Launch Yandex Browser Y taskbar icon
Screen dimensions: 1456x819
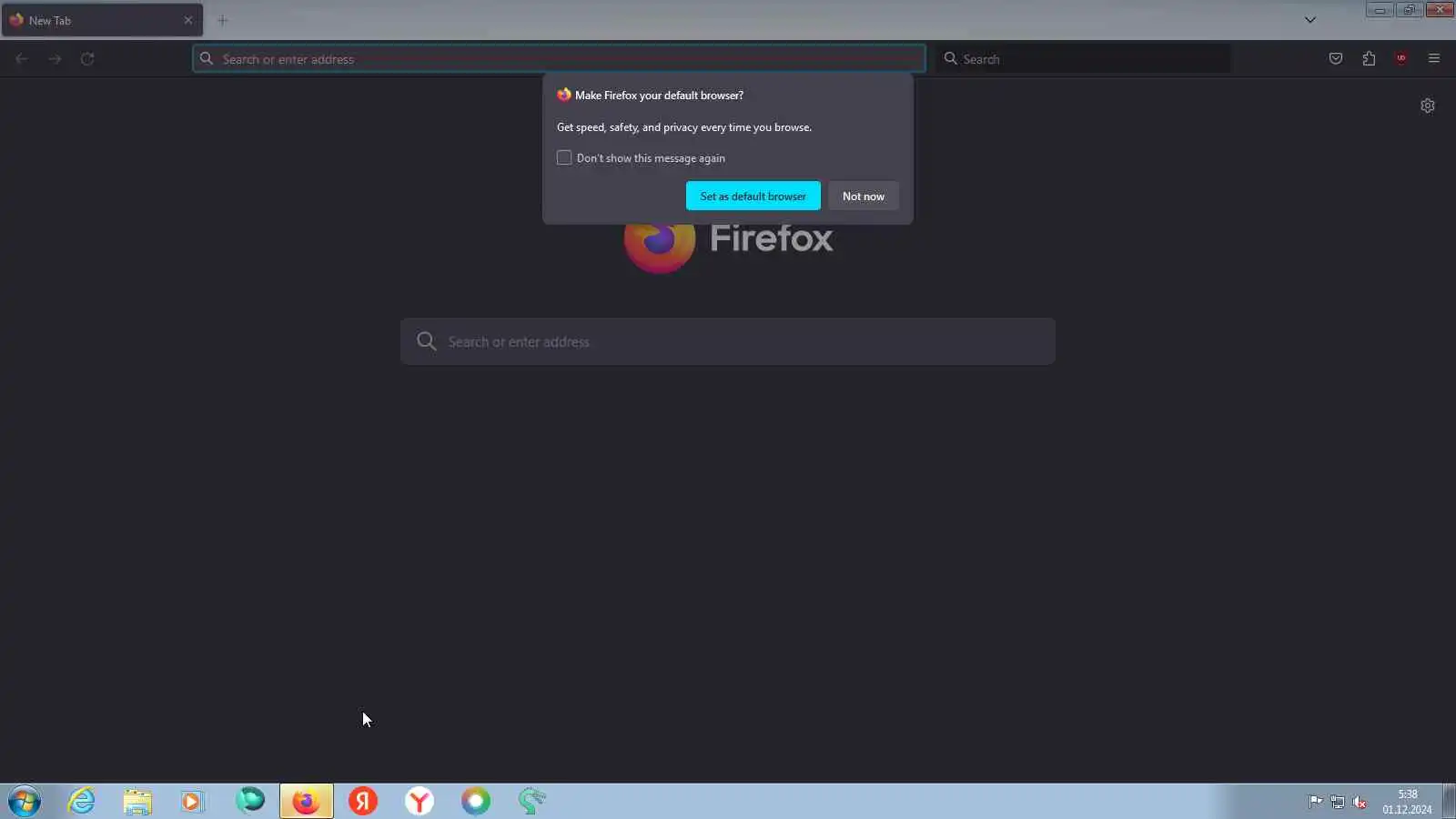coord(420,802)
